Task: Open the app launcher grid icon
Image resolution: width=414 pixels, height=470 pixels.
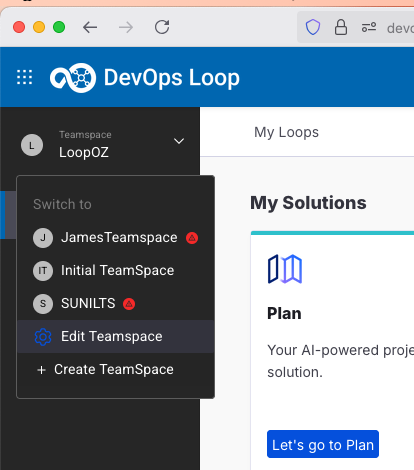Action: (x=25, y=77)
